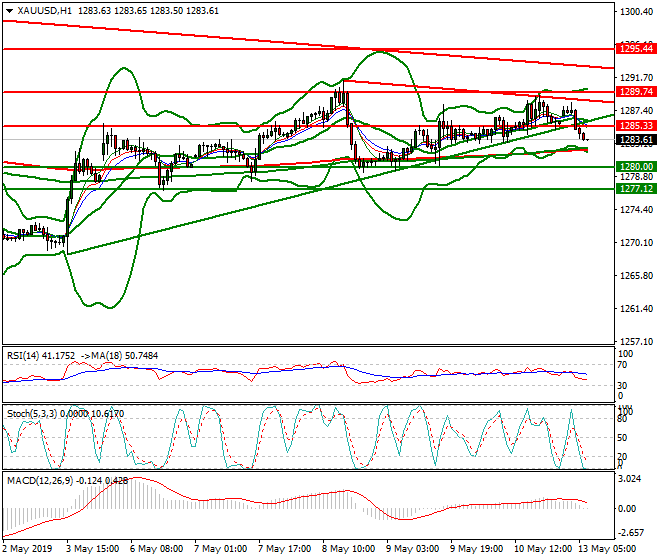Select the RSI(14) 41.1752 indicator label

point(40,356)
